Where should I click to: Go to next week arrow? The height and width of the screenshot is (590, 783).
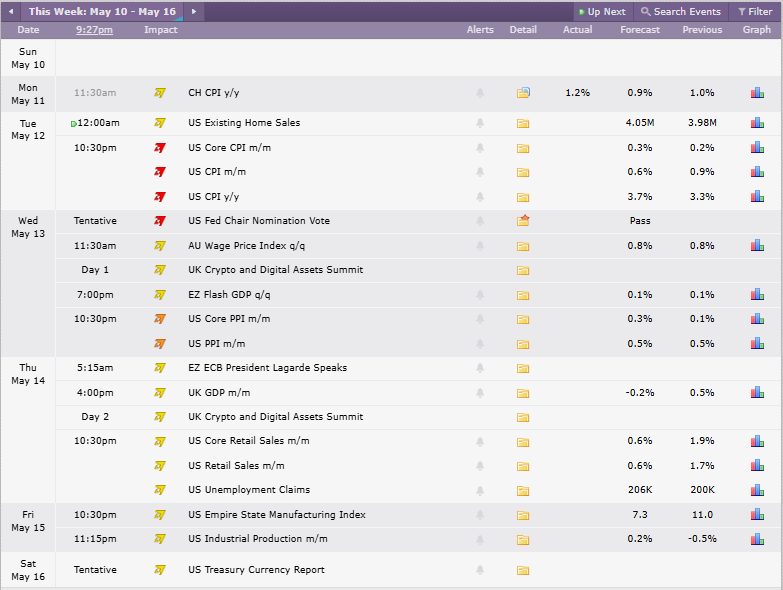[194, 11]
